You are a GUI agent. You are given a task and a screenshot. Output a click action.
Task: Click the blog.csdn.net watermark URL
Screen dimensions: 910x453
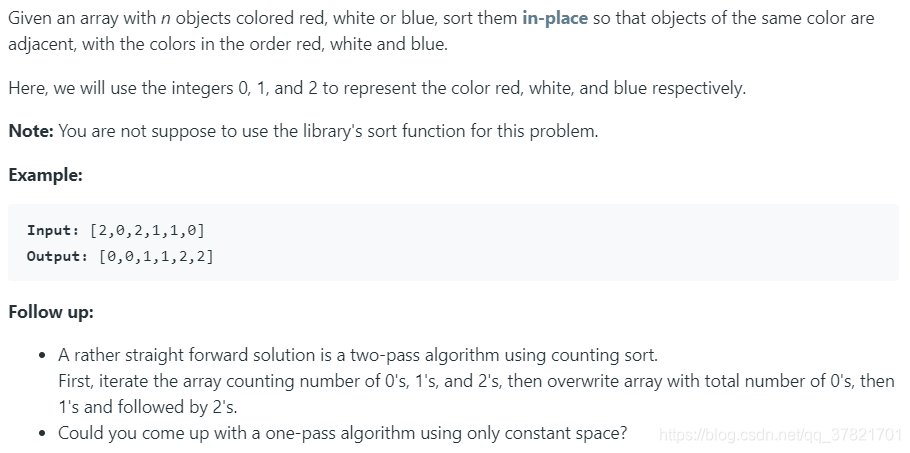[781, 434]
